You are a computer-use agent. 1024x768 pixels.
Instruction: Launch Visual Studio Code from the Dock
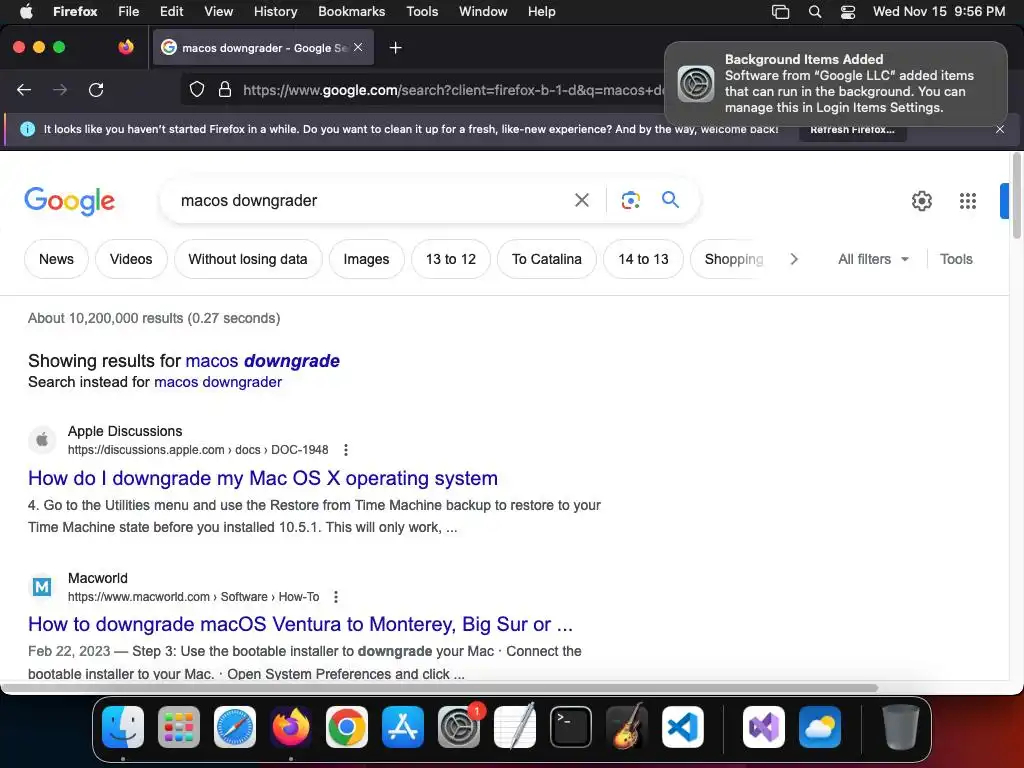pos(683,727)
